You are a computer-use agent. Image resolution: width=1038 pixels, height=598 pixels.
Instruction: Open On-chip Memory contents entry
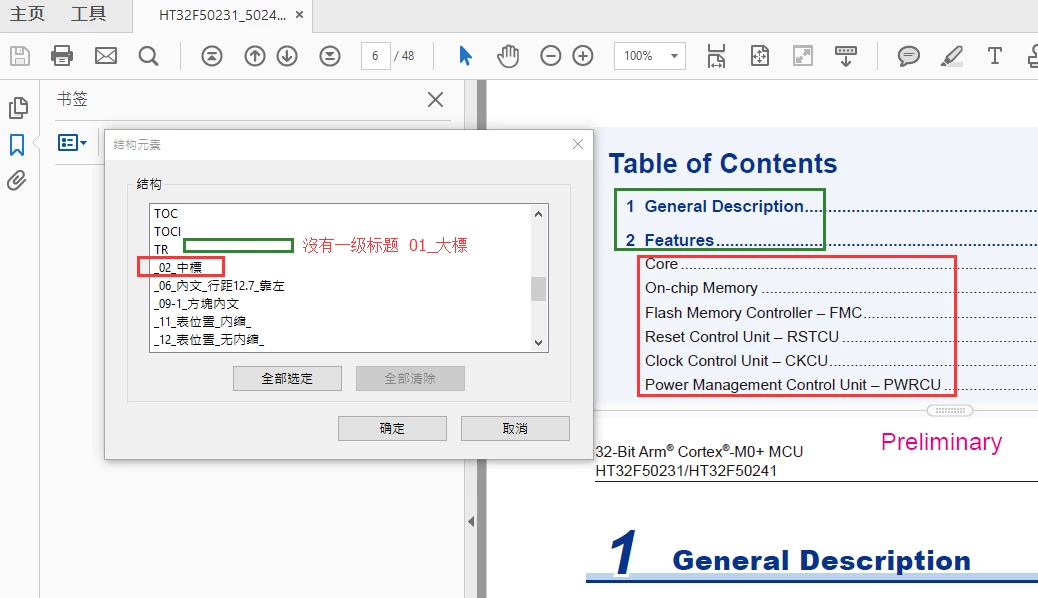pyautogui.click(x=701, y=288)
